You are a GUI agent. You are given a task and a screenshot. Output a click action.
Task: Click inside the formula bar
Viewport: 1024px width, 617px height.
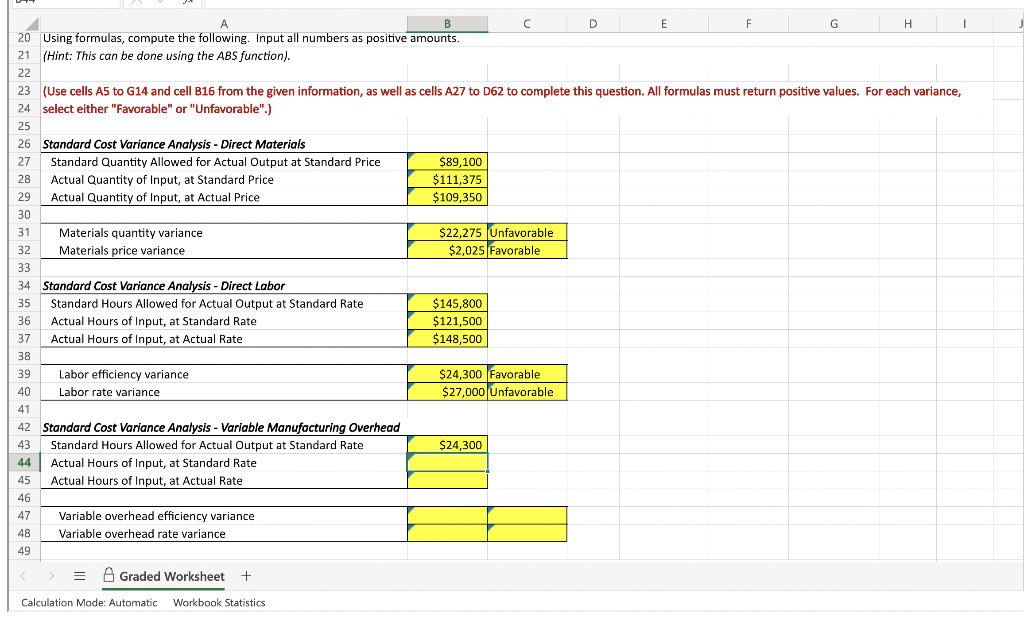click(x=400, y=4)
